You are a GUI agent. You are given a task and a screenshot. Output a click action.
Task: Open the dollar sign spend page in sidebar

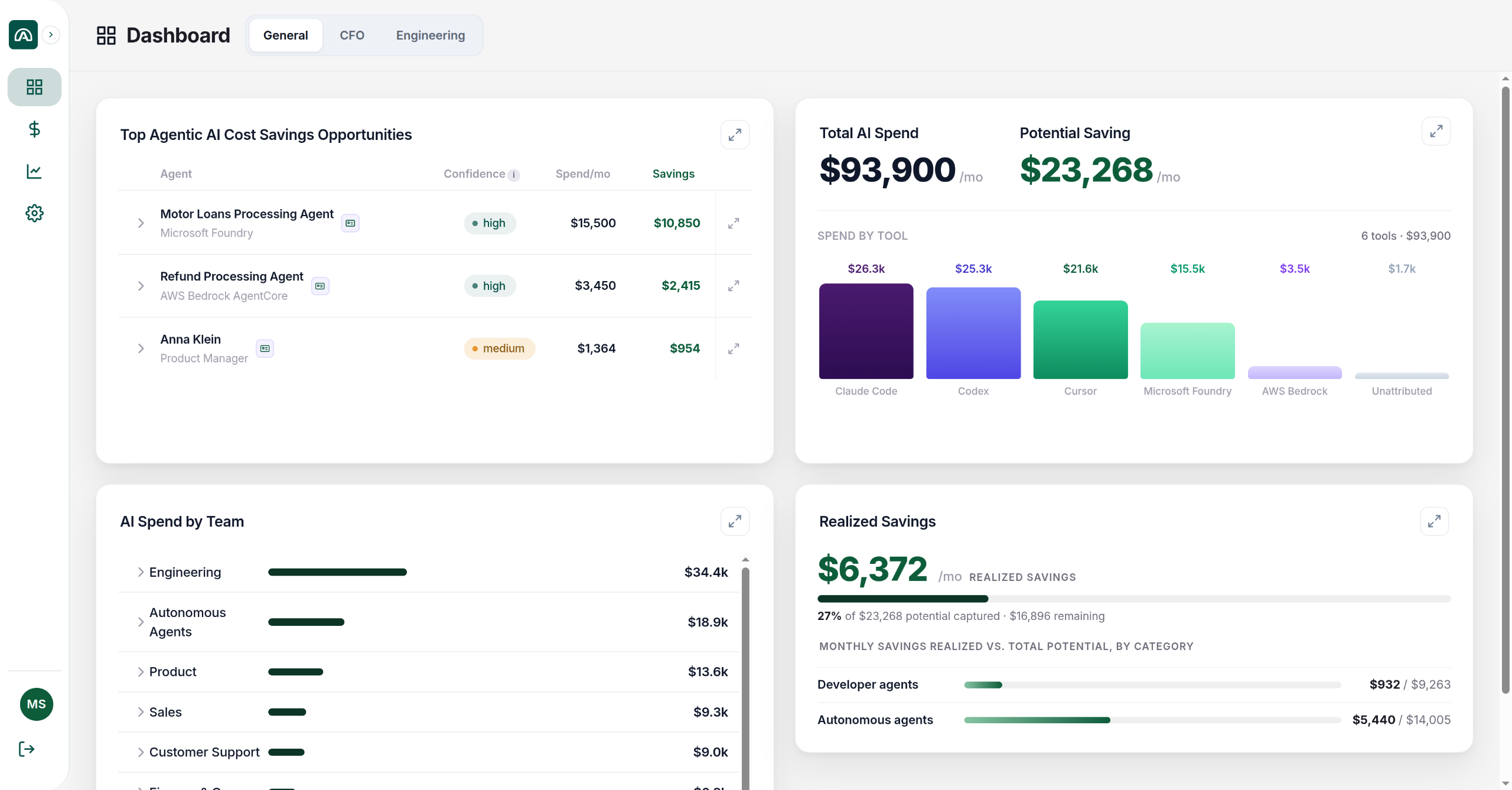34,129
